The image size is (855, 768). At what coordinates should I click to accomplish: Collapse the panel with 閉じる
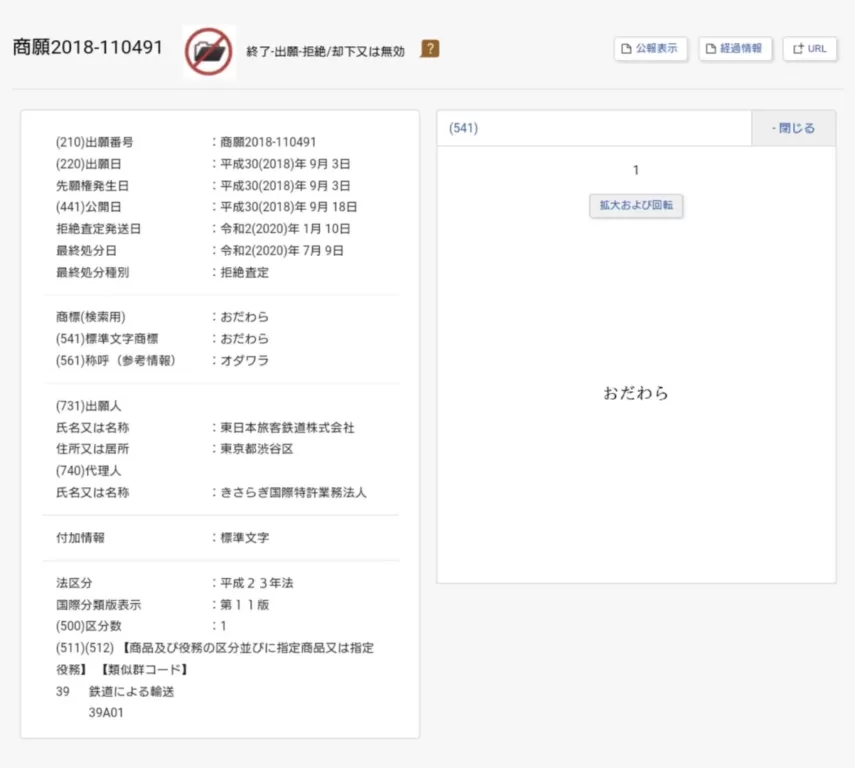[793, 128]
